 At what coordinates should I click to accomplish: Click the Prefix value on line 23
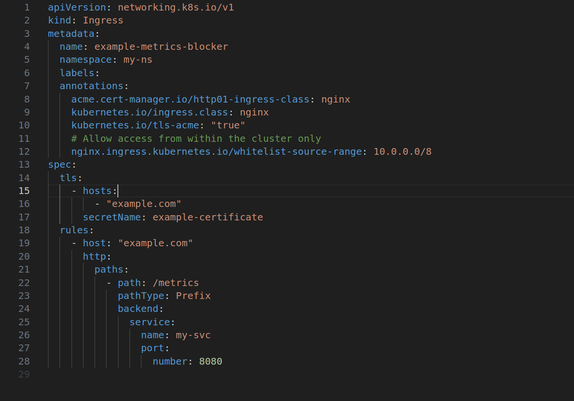(193, 296)
